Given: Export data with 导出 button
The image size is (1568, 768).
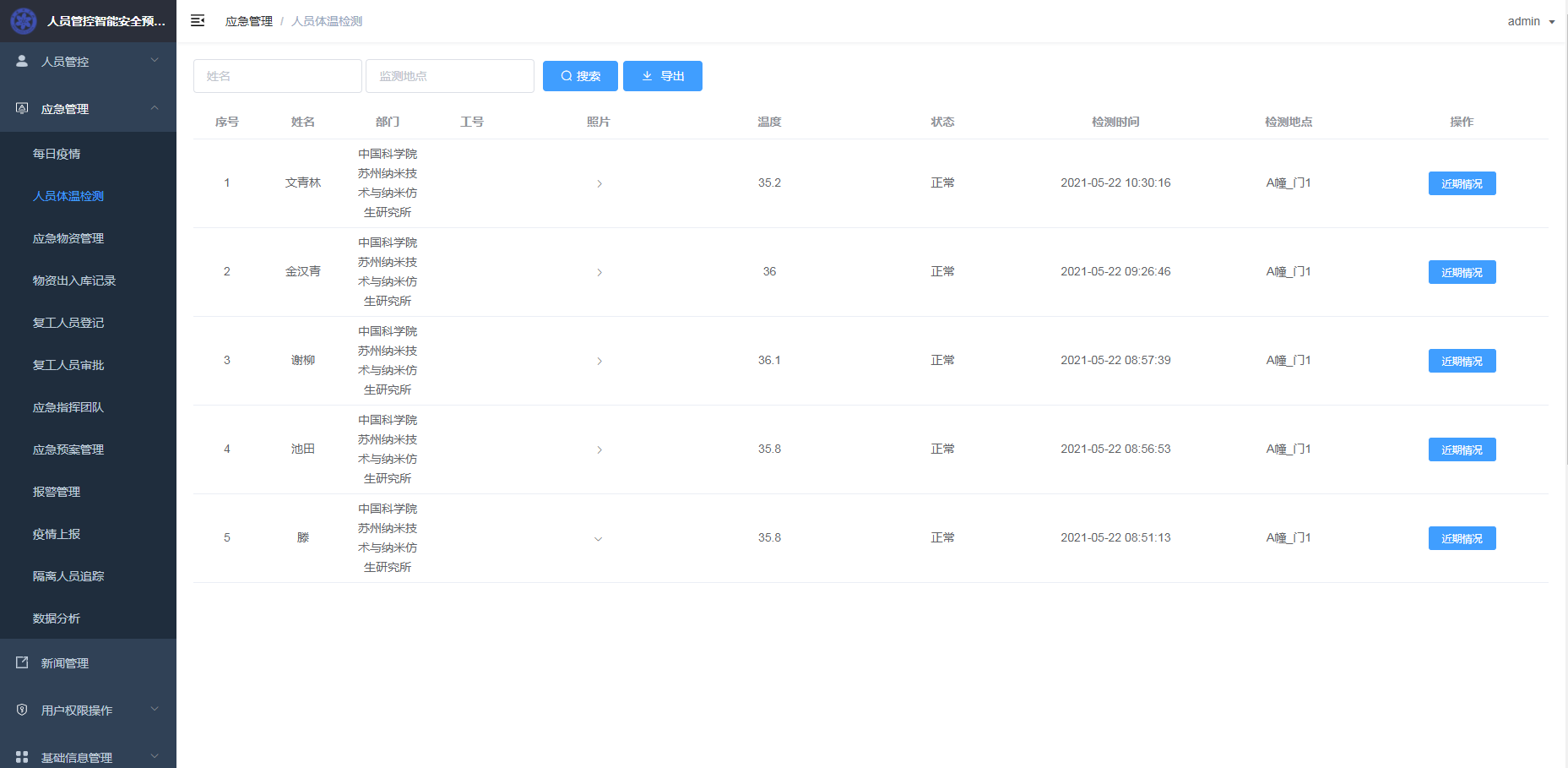Looking at the screenshot, I should (662, 76).
